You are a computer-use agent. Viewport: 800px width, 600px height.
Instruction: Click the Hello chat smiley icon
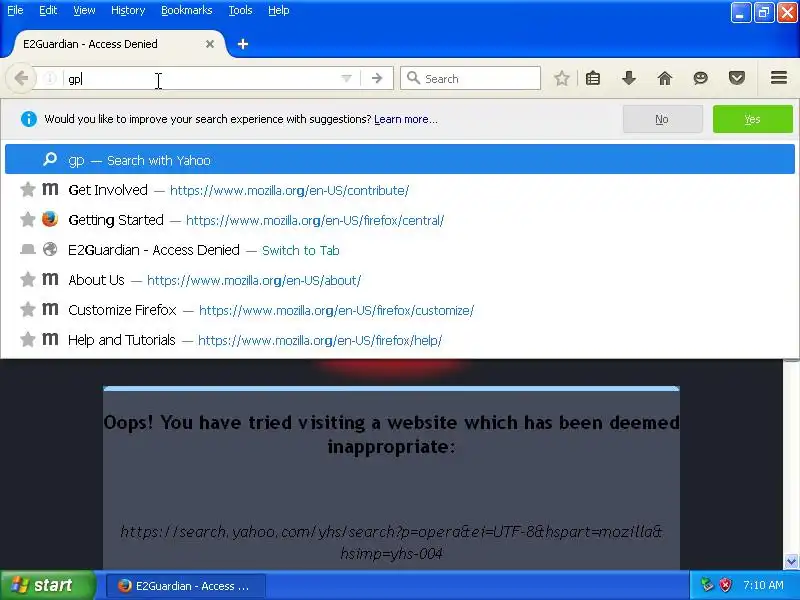[701, 79]
